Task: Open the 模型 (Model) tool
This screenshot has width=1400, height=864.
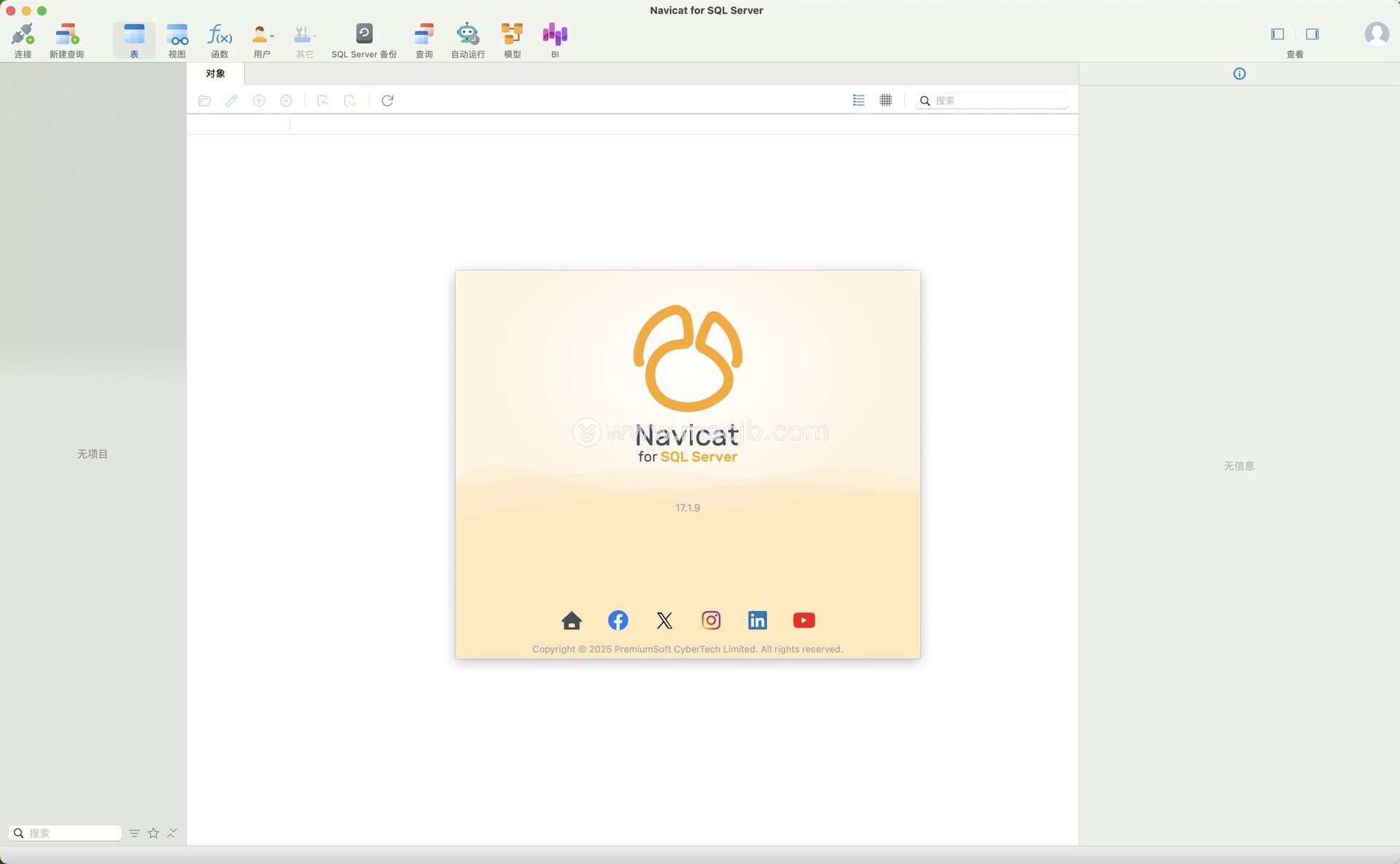Action: click(x=512, y=40)
